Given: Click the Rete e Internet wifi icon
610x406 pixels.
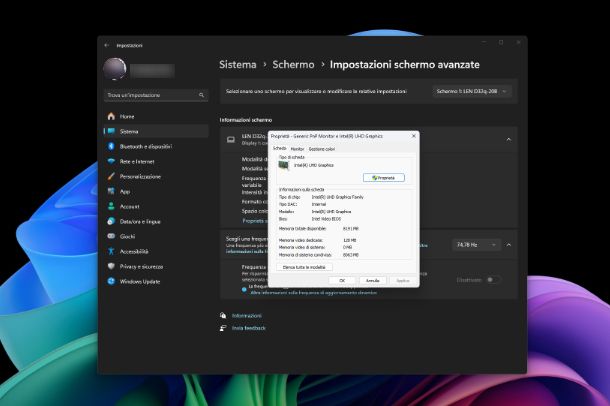Looking at the screenshot, I should (x=111, y=161).
